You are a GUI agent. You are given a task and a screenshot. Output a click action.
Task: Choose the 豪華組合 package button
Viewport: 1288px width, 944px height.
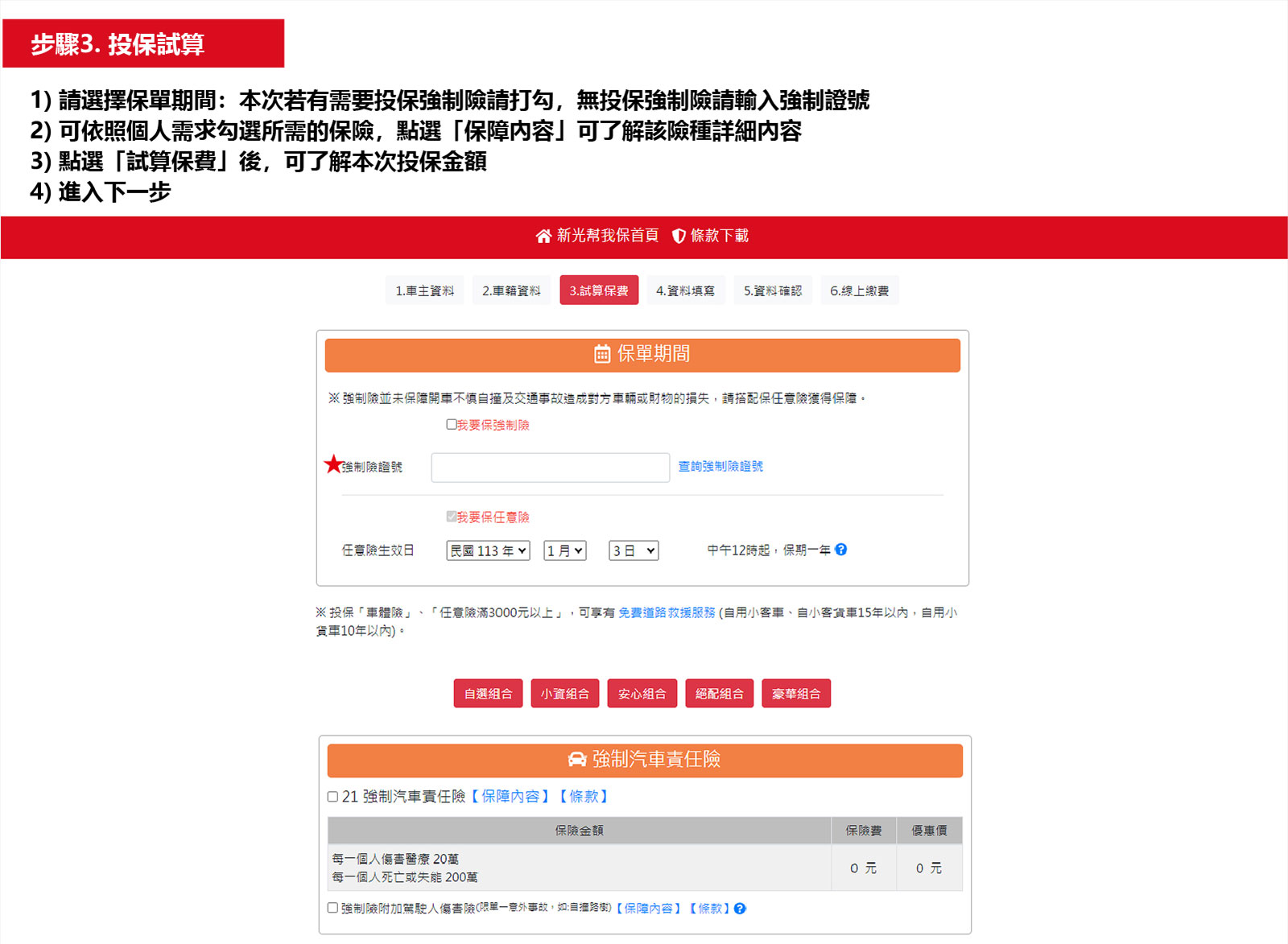[x=796, y=694]
